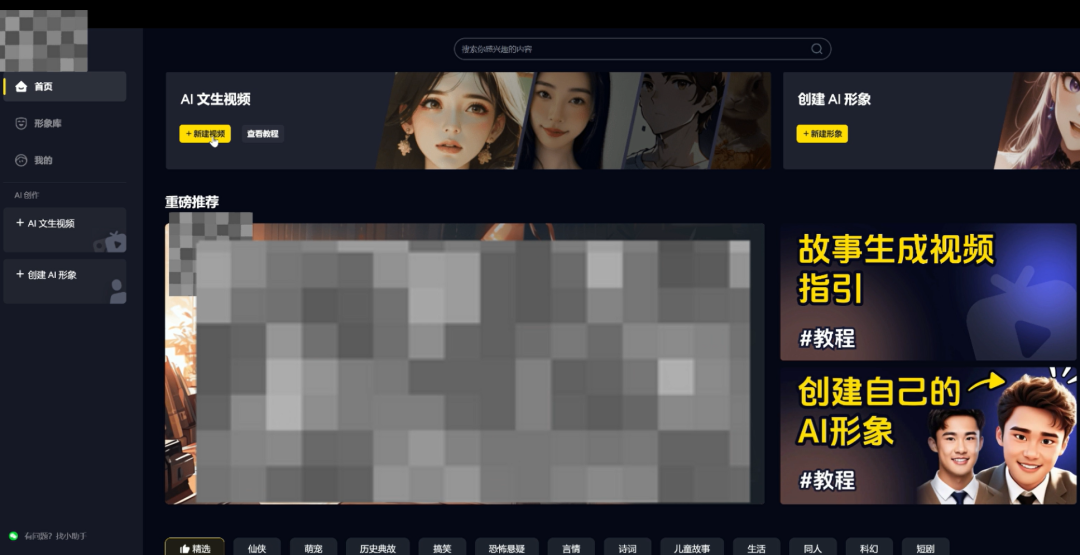Open the 首页 sidebar menu item
This screenshot has height=555, width=1080.
coord(65,87)
